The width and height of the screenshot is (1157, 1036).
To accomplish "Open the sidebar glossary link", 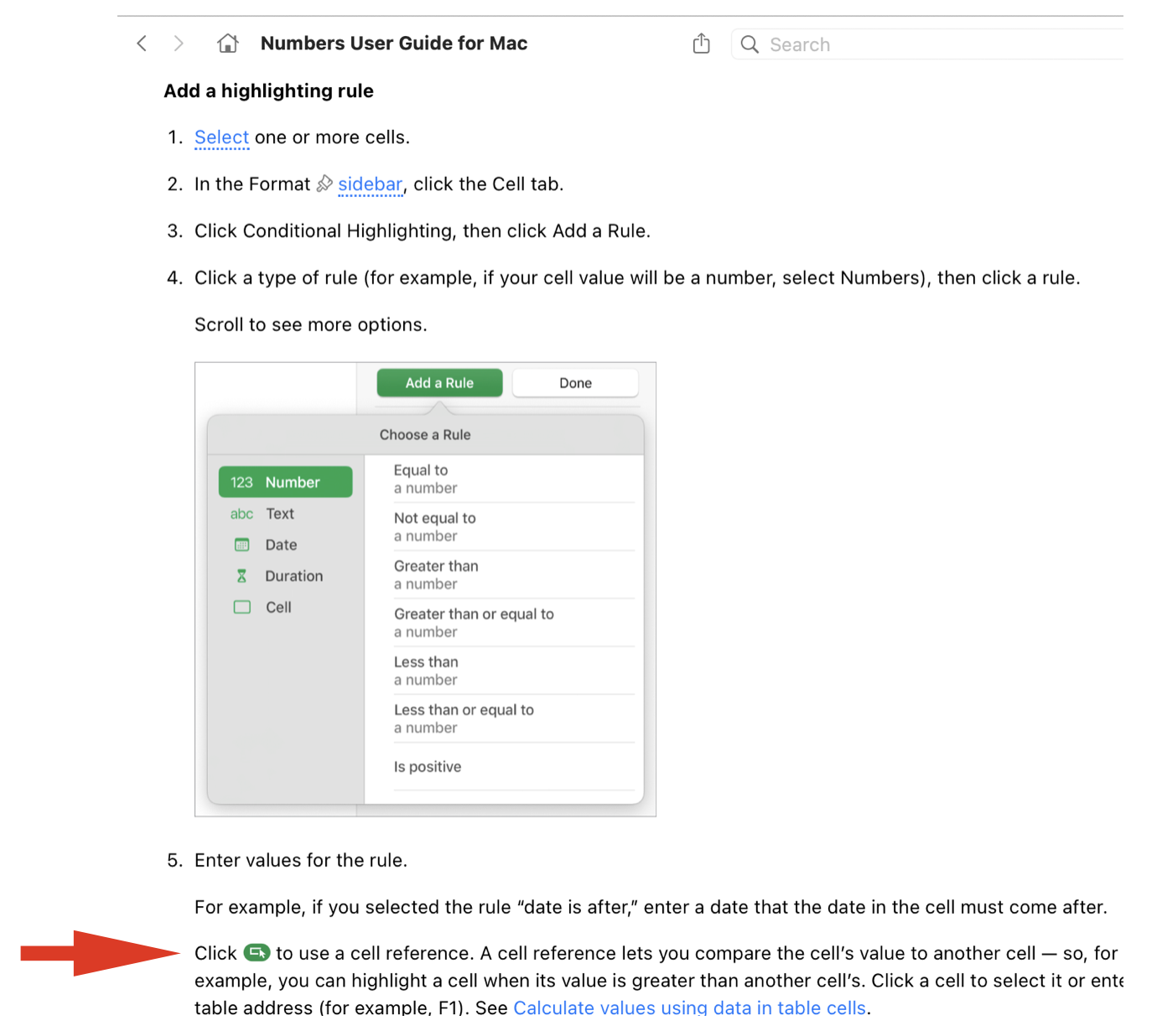I will [371, 184].
